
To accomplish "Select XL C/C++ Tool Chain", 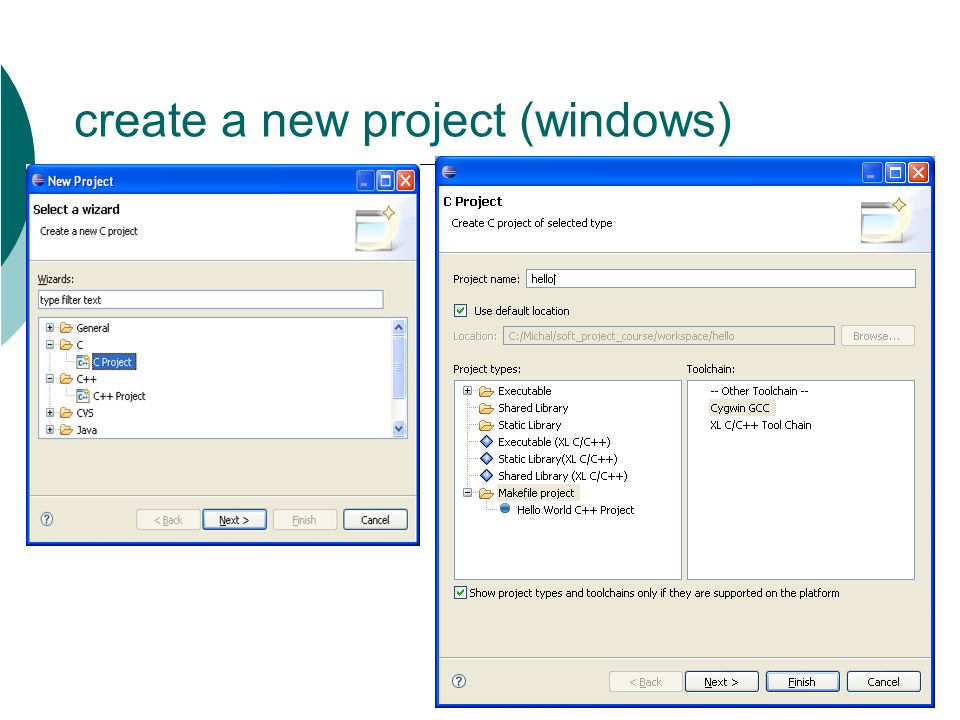I will pyautogui.click(x=760, y=425).
